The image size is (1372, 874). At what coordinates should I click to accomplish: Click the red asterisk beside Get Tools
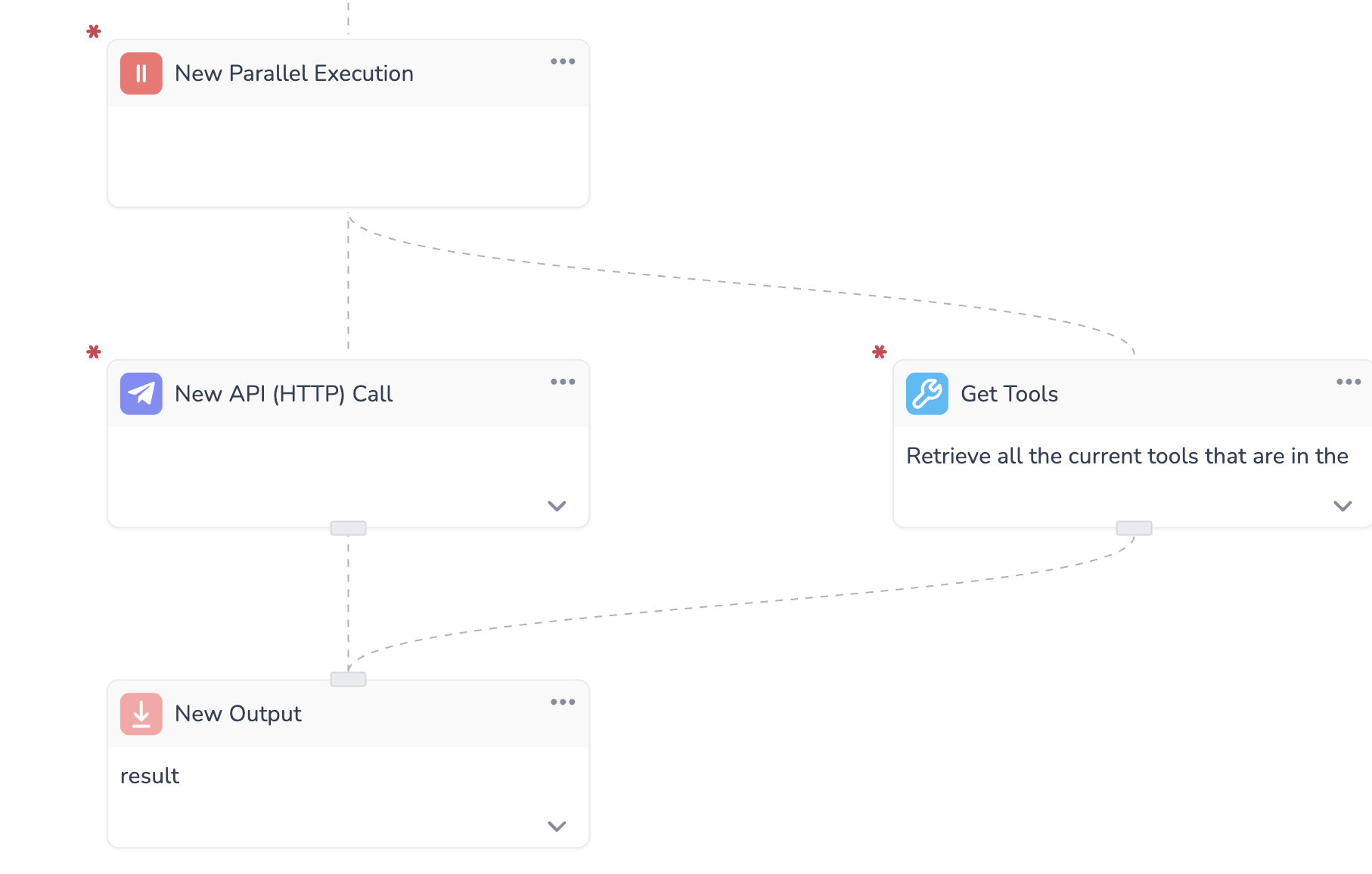click(879, 352)
